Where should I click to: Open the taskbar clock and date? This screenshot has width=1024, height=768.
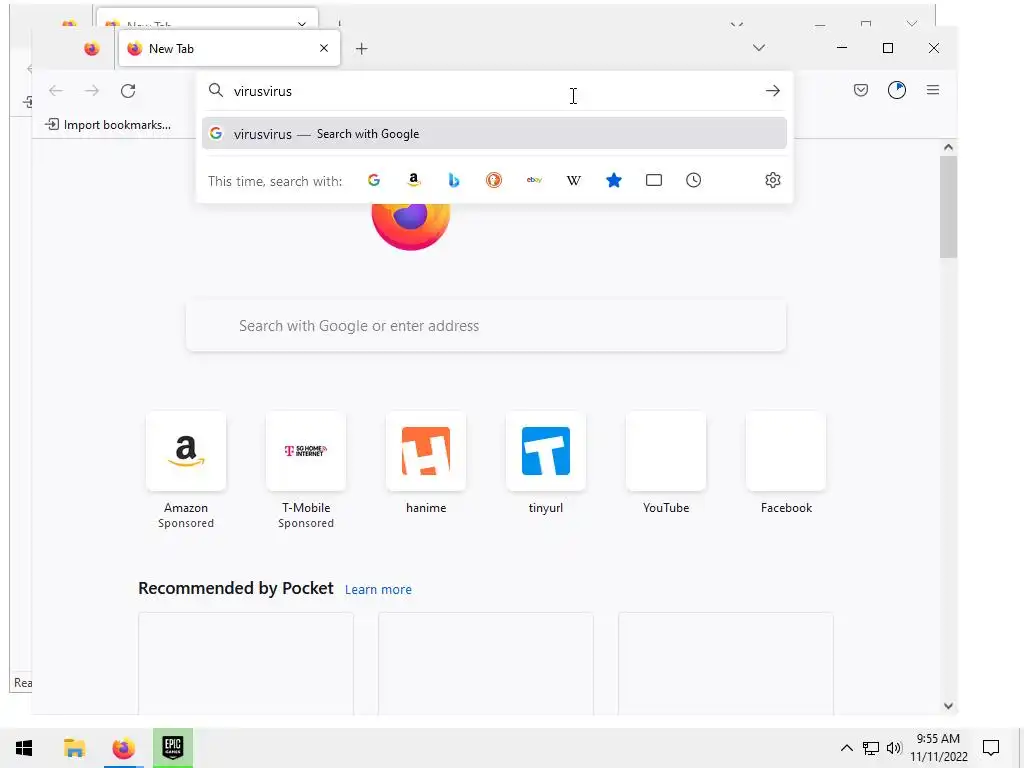[938, 748]
